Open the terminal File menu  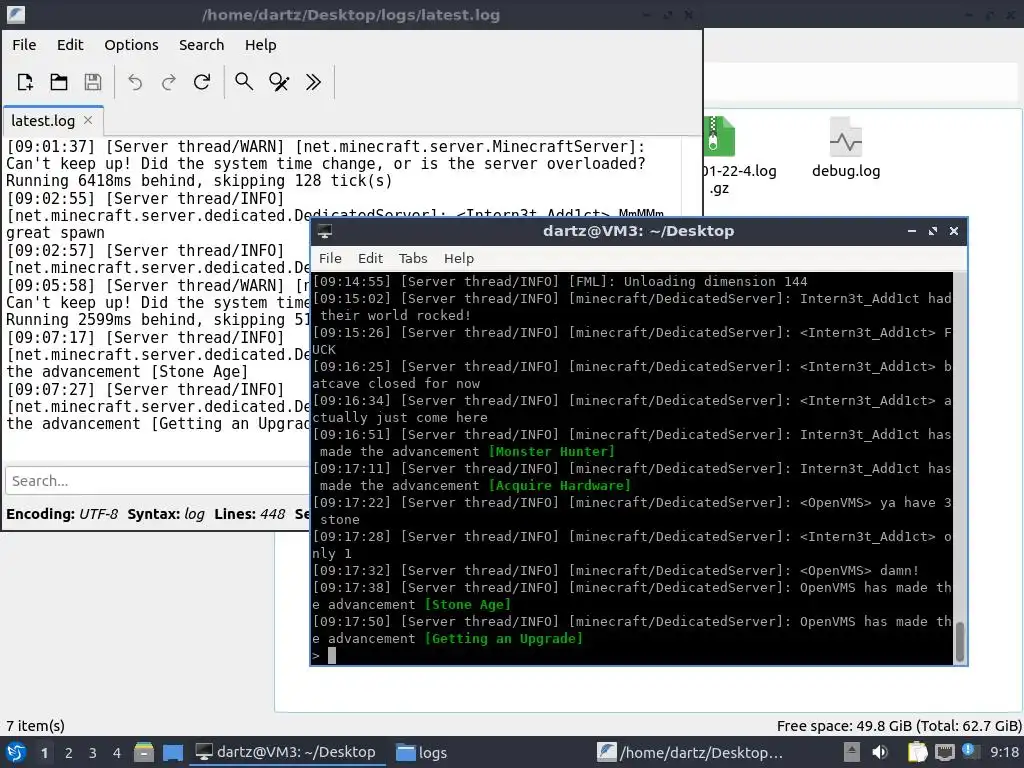coord(330,259)
